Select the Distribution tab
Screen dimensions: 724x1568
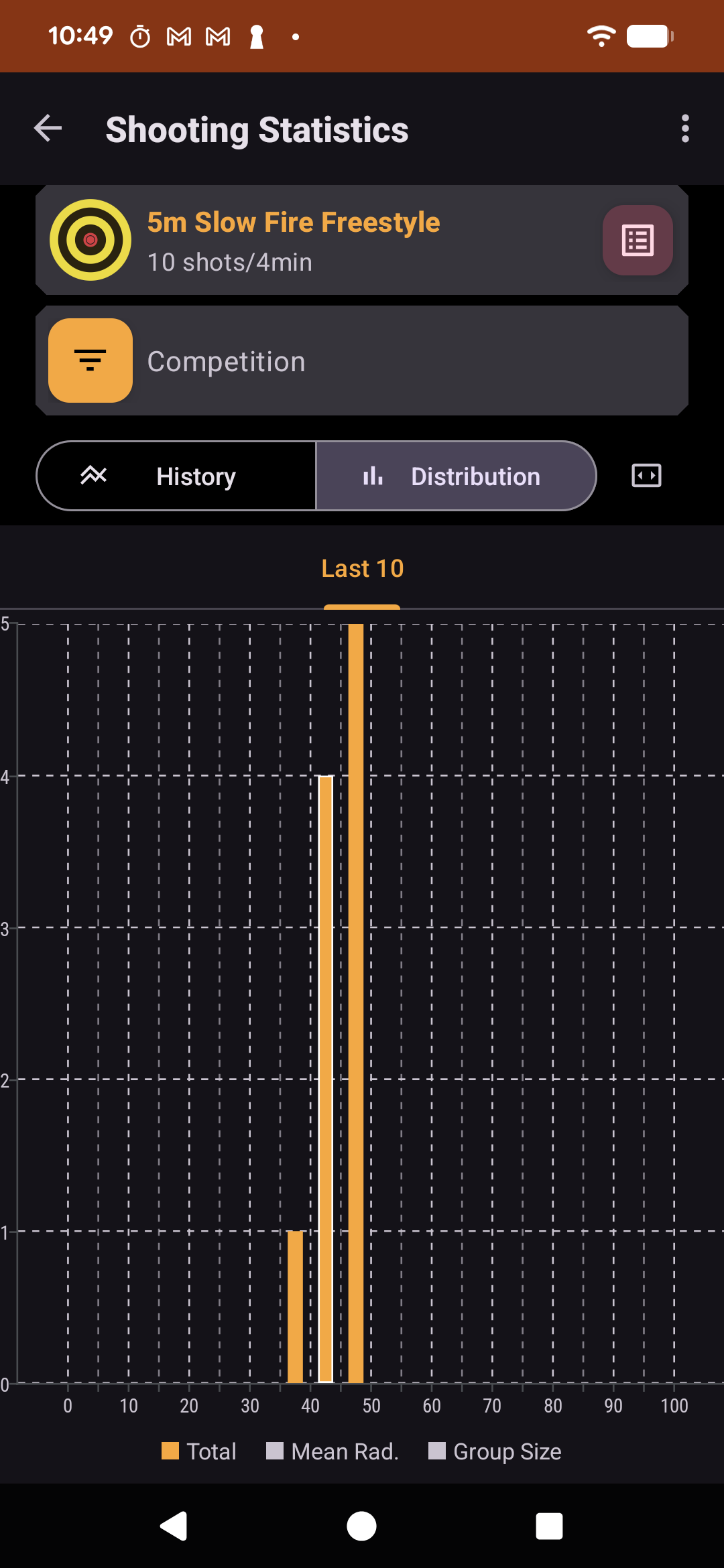pyautogui.click(x=456, y=476)
